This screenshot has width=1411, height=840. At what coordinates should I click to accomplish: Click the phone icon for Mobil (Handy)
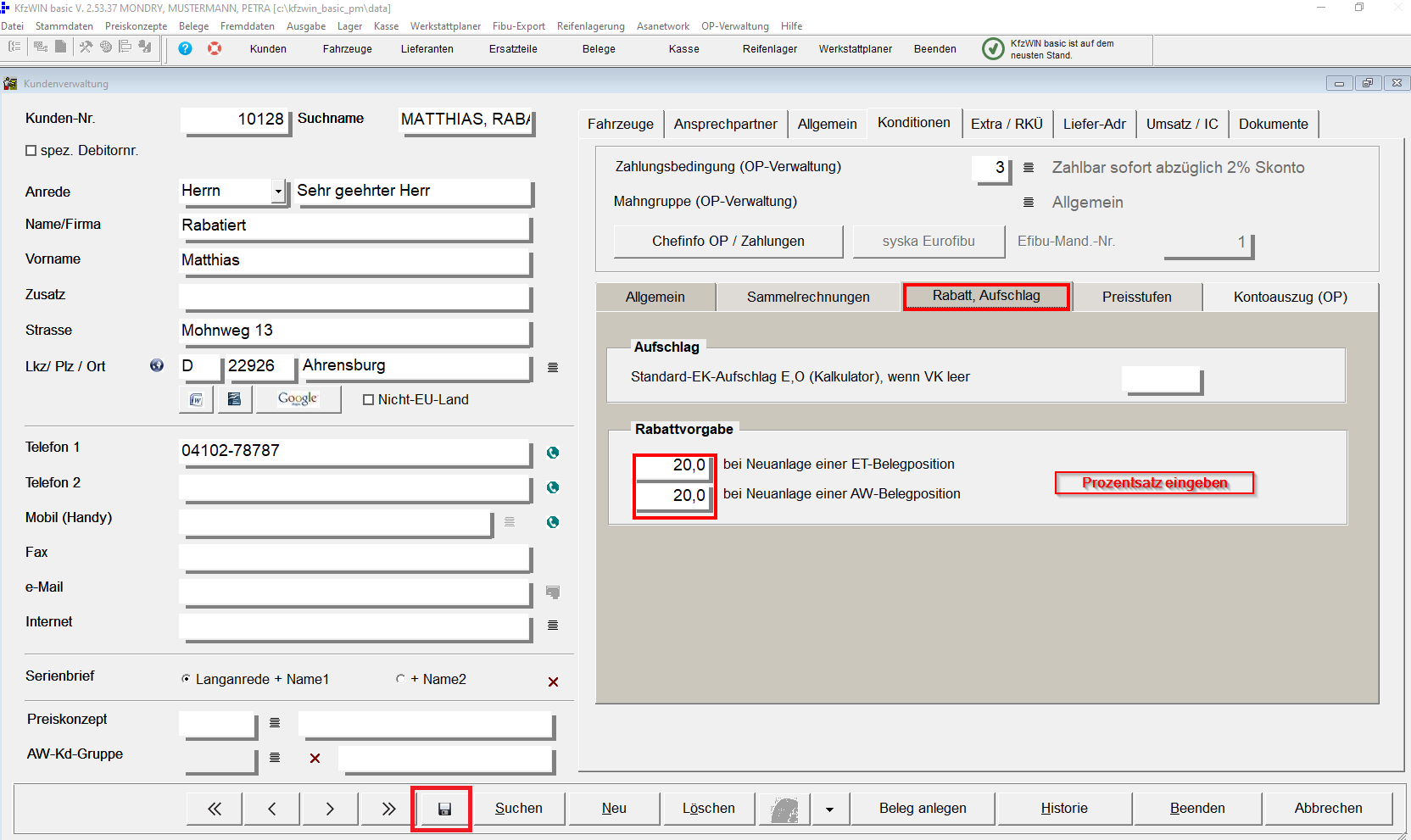tap(553, 522)
